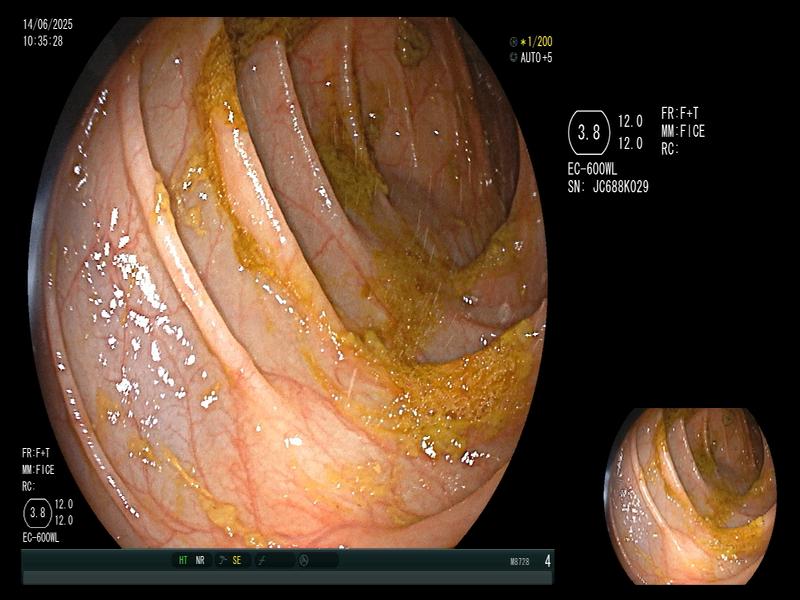This screenshot has width=800, height=600.
Task: Click the shutter speed icon beside 1/200
Action: tap(513, 42)
